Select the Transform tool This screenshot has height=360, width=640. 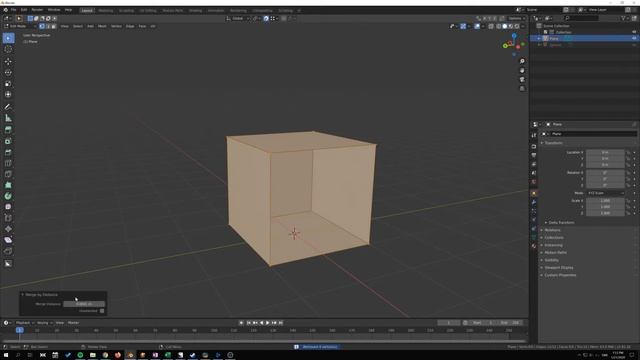point(8,95)
